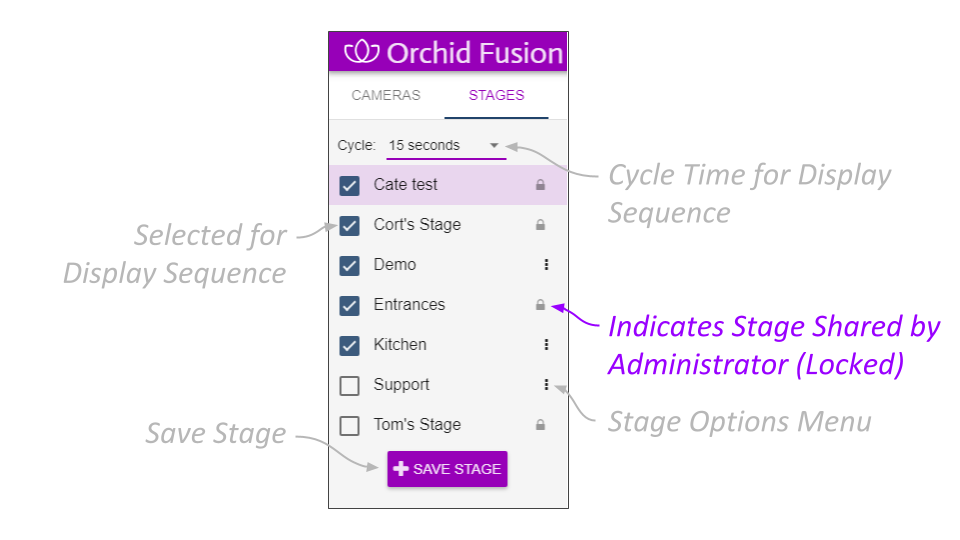Expand the Cycle time dropdown arrow
Image resolution: width=960 pixels, height=540 pixels.
494,146
